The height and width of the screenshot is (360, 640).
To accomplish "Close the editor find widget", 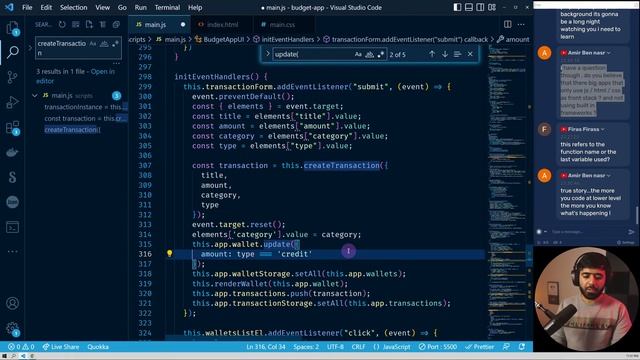I will click(470, 54).
